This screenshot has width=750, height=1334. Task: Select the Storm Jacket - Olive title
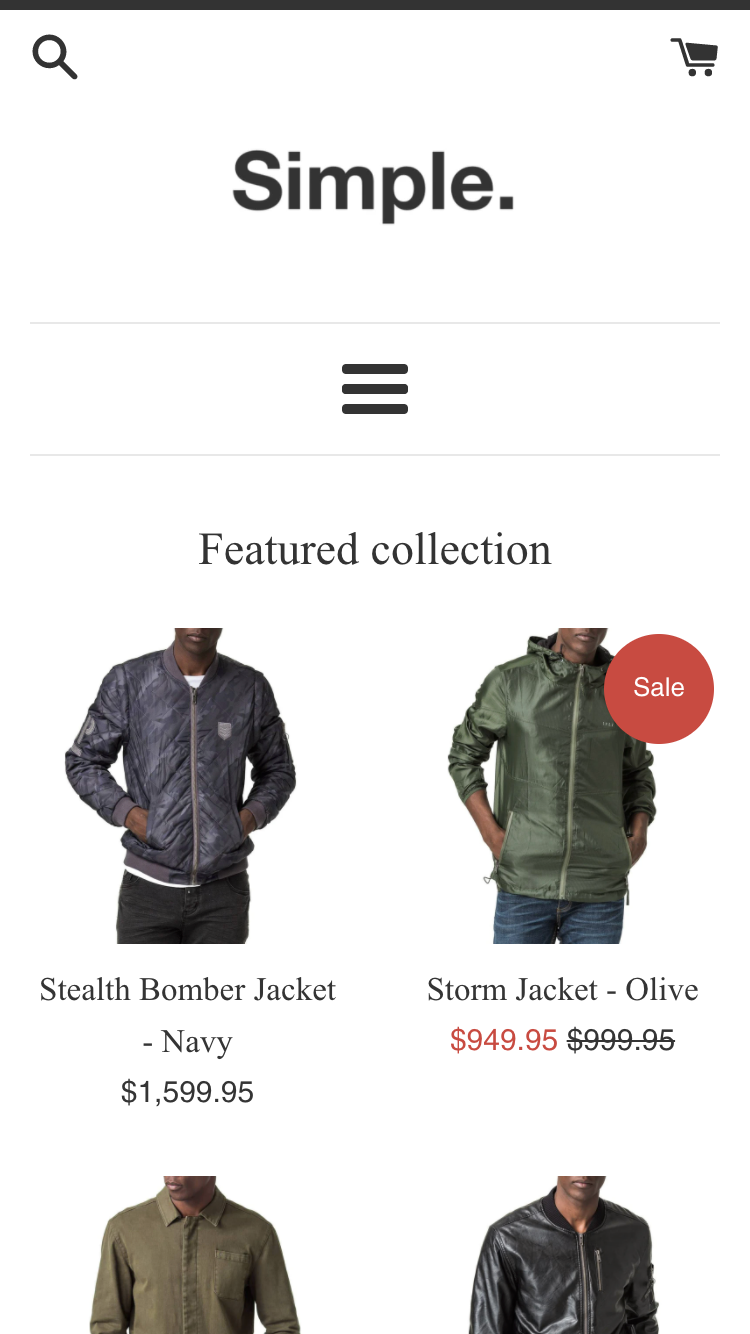click(x=562, y=989)
